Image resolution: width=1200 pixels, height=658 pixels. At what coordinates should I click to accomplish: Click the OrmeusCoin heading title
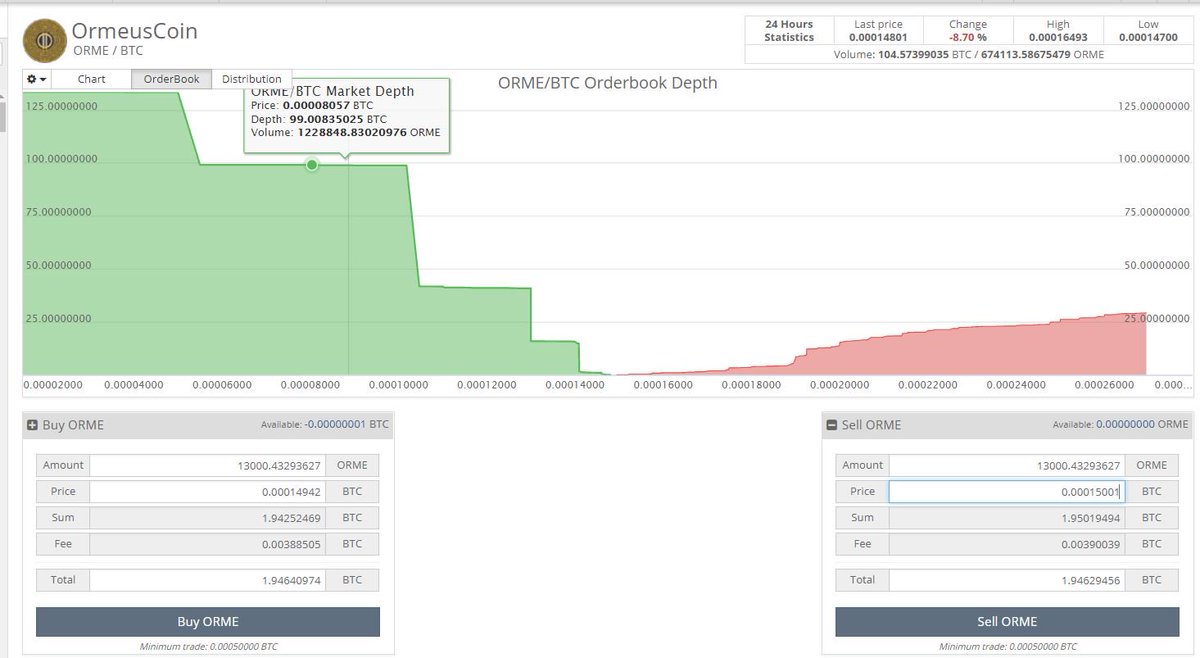135,31
